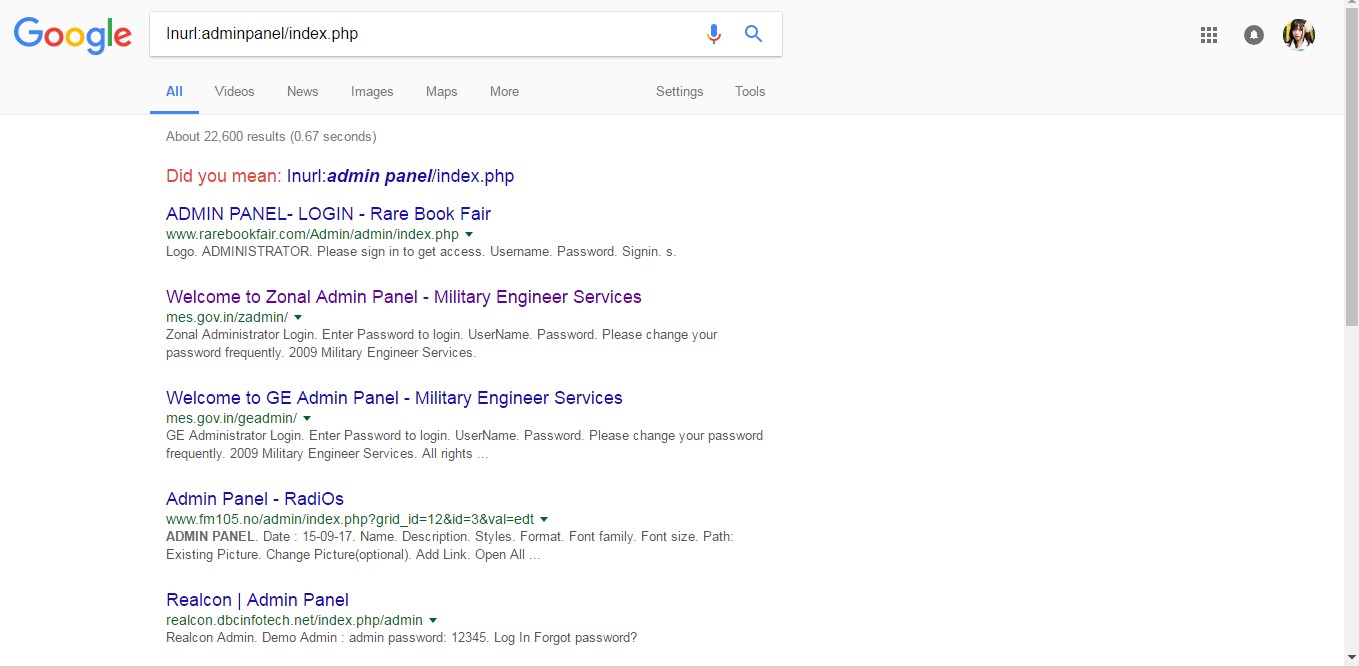Viewport: 1359px width, 667px height.
Task: Open the Rare Book Fair admin login result
Action: tap(328, 214)
